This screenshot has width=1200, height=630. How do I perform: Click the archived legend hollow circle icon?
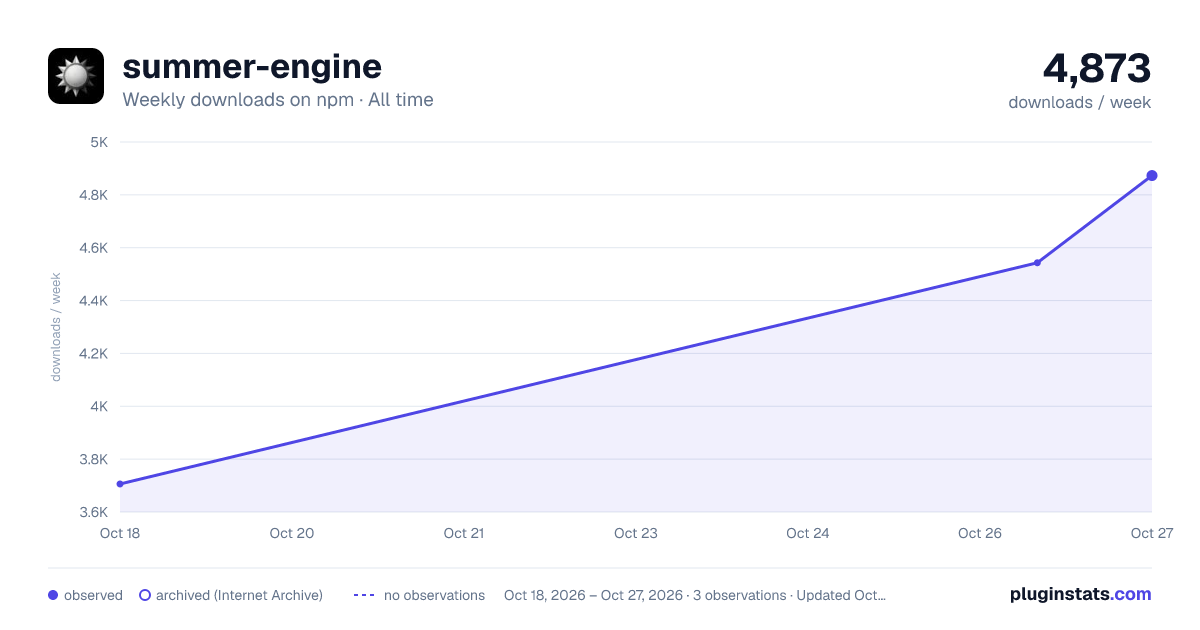point(145,595)
